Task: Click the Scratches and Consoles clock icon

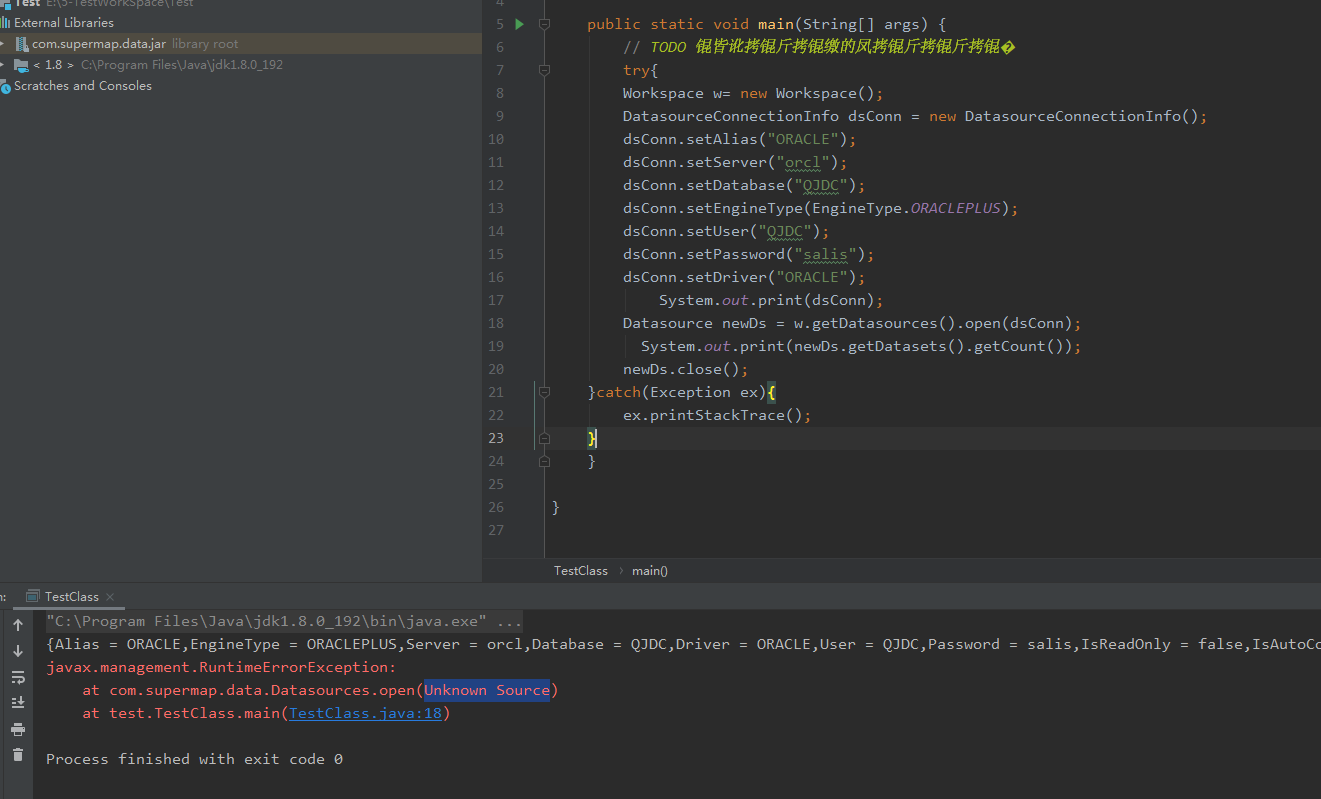Action: [6, 87]
